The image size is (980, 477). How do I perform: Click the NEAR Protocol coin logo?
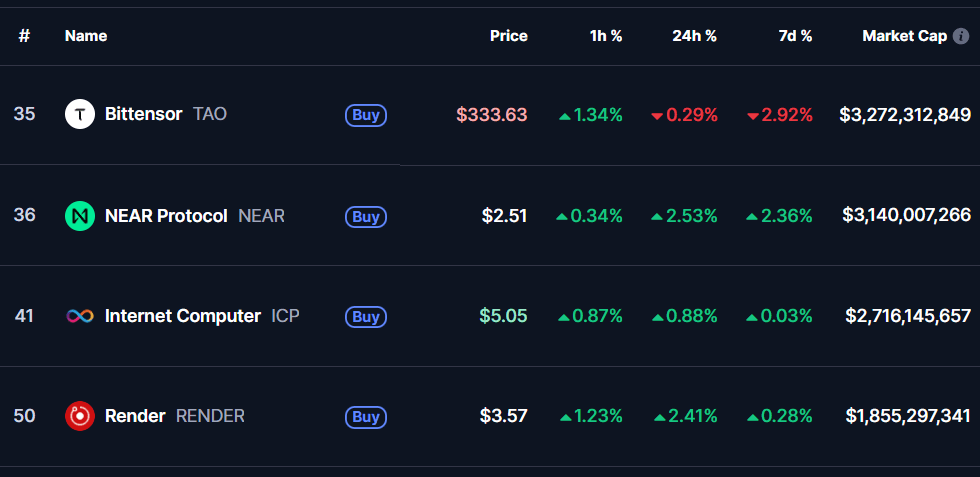point(80,215)
